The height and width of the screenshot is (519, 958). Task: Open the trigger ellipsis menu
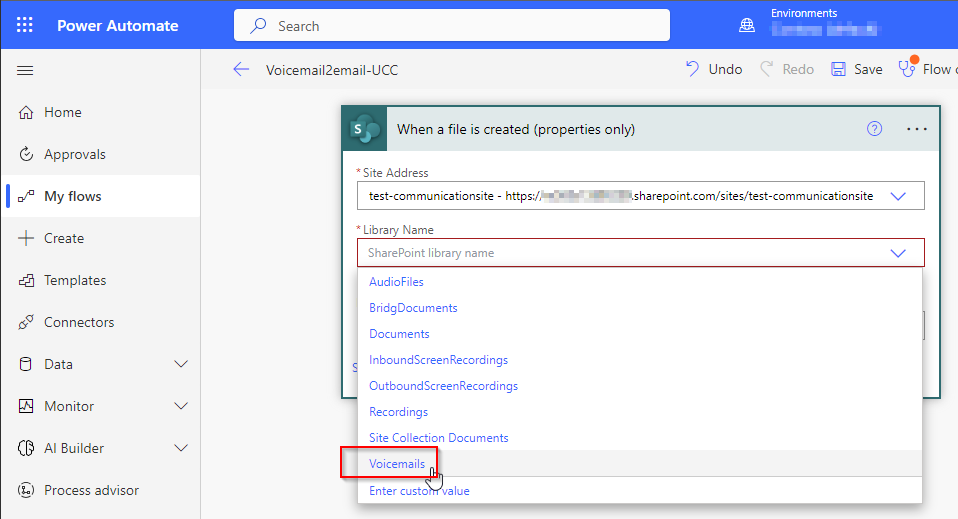(917, 129)
